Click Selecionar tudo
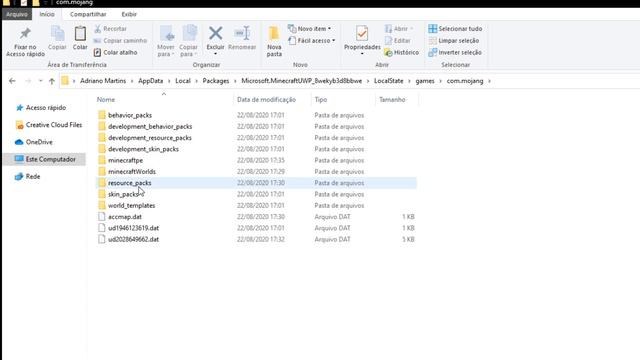This screenshot has height=360, width=640. point(455,29)
